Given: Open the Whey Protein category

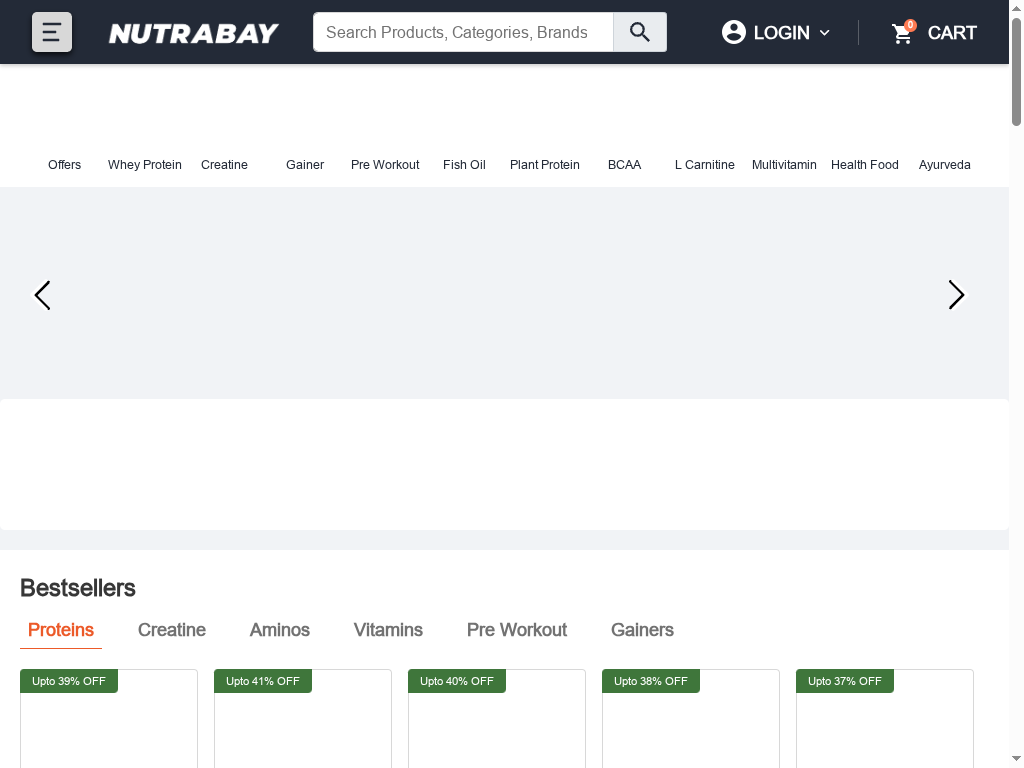Looking at the screenshot, I should click(x=145, y=164).
